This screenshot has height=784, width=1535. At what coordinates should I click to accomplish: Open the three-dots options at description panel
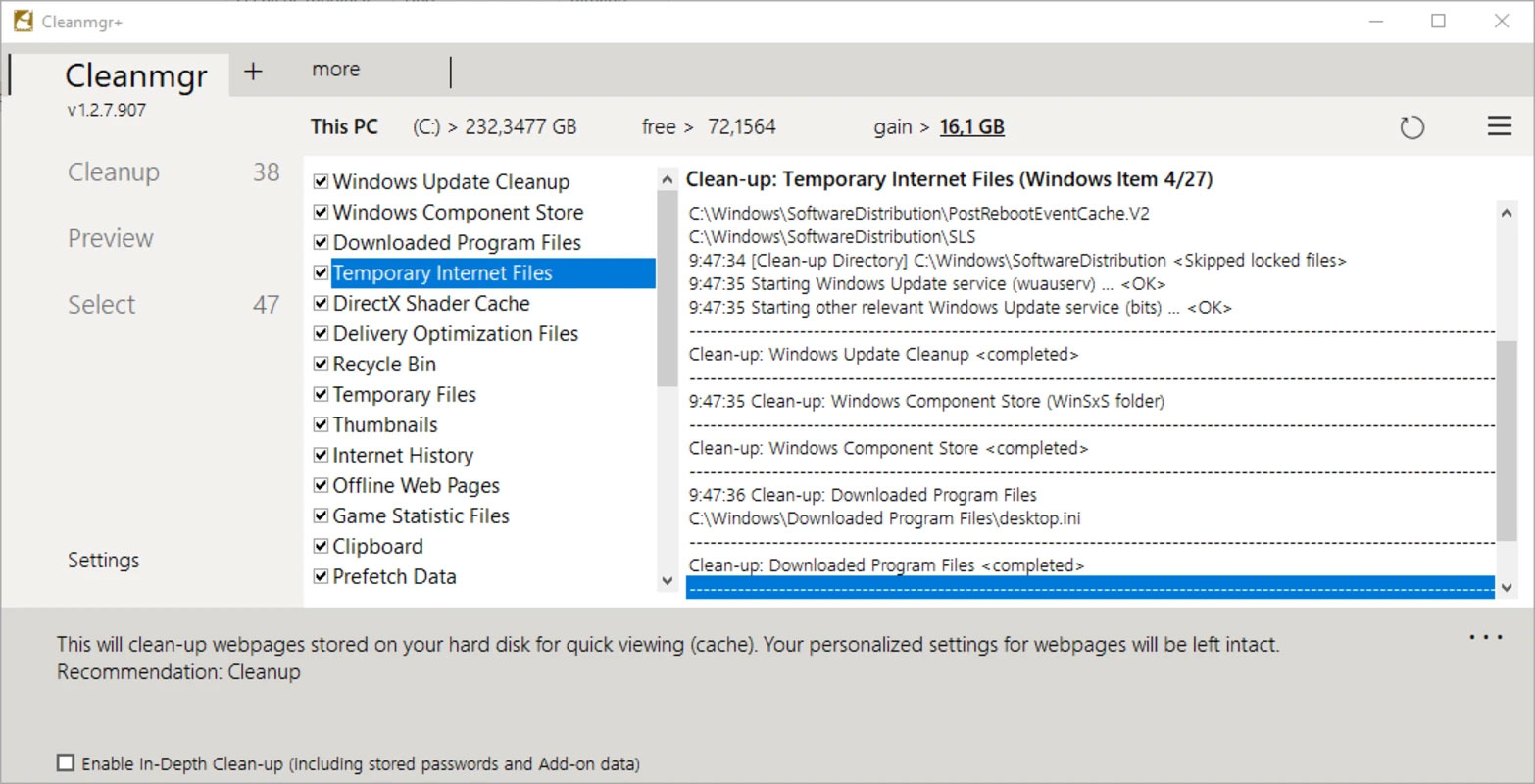click(x=1486, y=638)
